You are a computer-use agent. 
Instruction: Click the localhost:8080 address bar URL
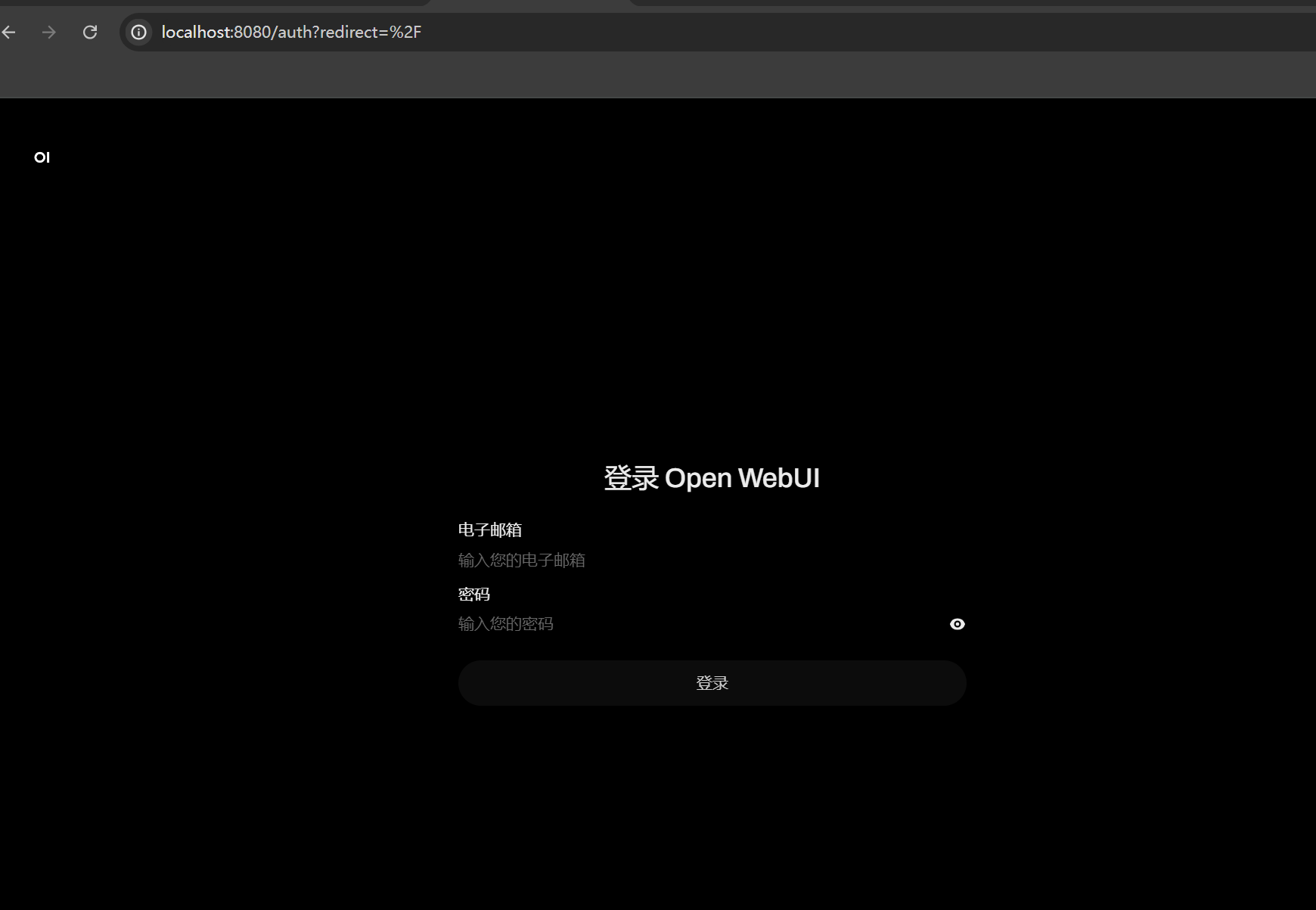pos(291,32)
